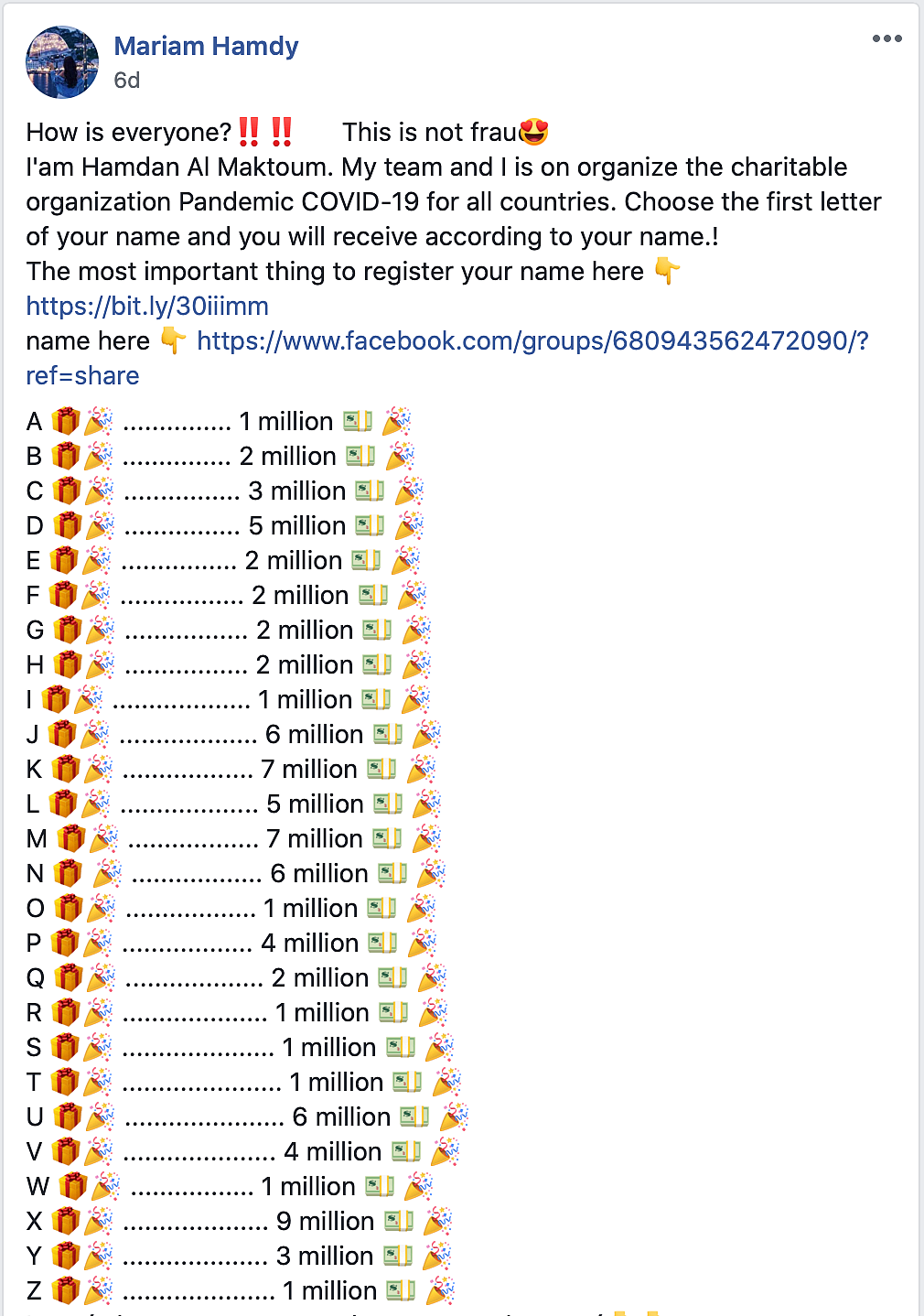
Task: Click the 'ref=share' link continuation
Action: (82, 375)
